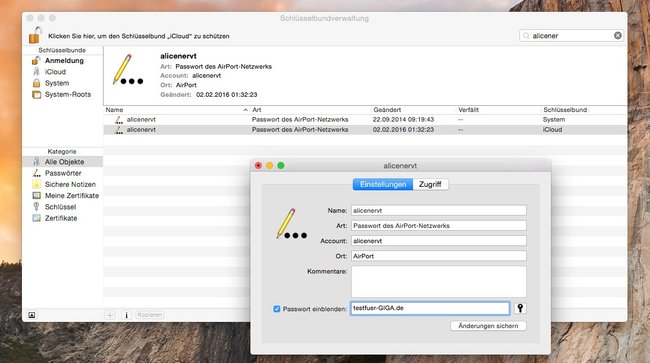The image size is (650, 363).
Task: Click into the Kommentare text area
Action: (439, 281)
